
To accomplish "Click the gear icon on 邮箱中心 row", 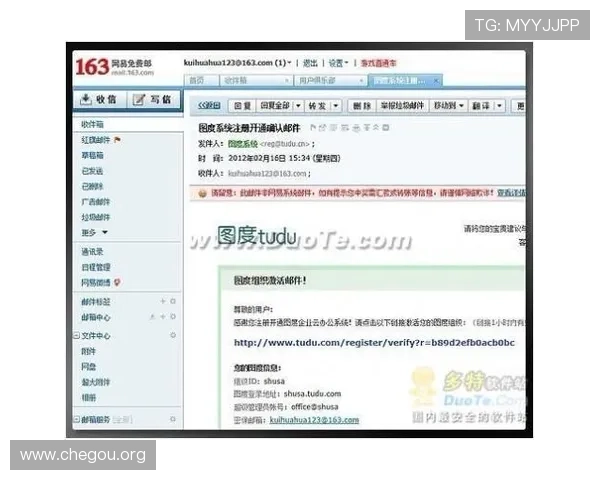I will (173, 317).
